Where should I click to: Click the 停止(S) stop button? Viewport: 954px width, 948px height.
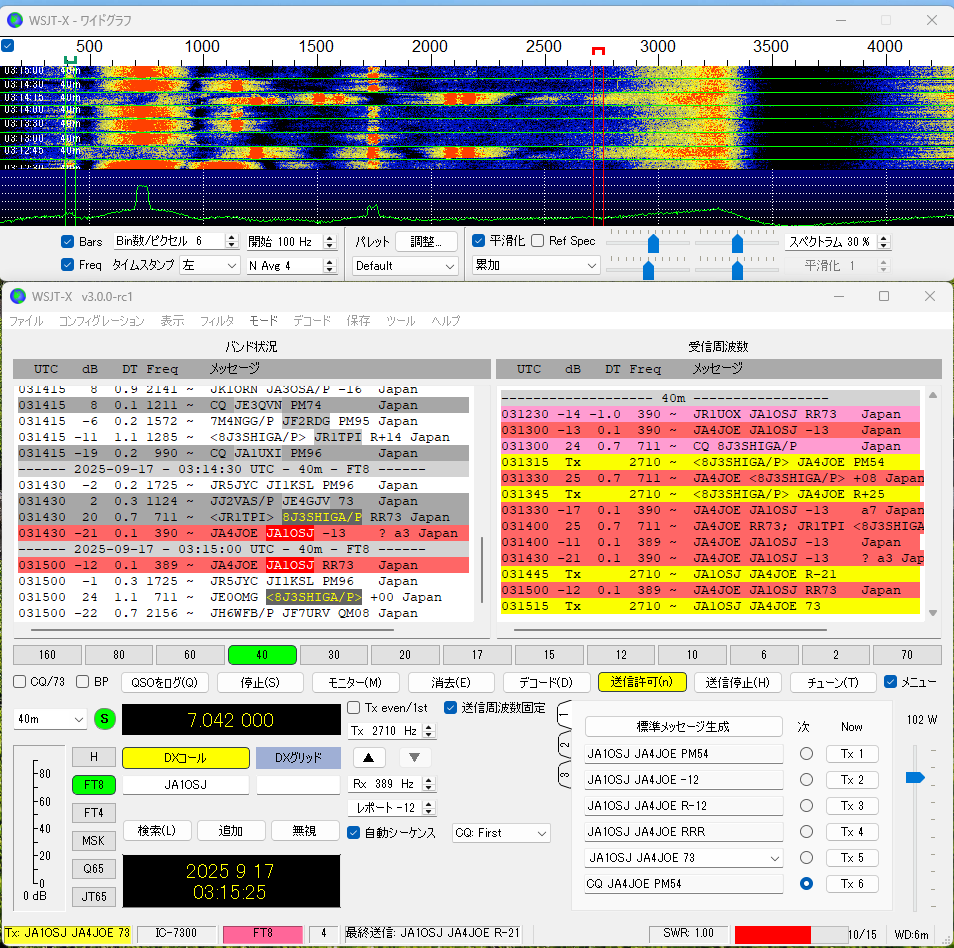click(260, 682)
